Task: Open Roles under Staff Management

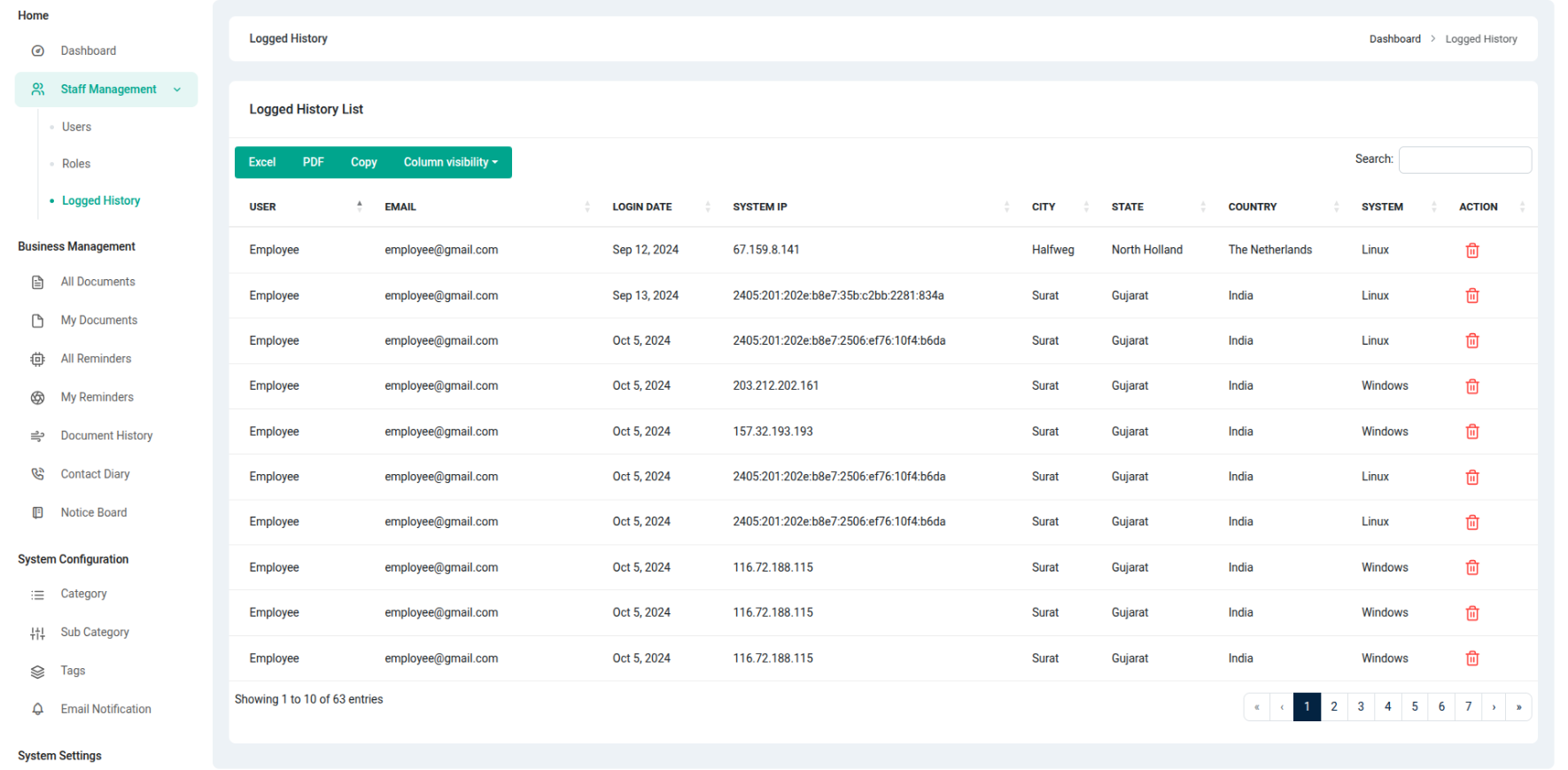Action: (x=76, y=164)
